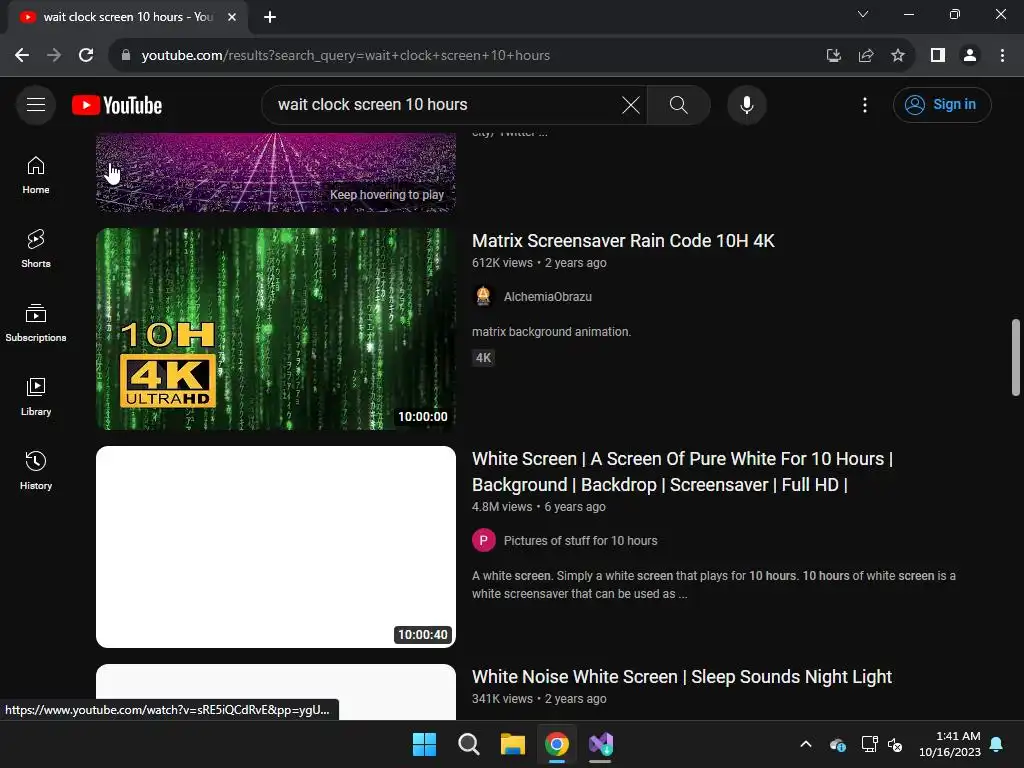Click the install app icon in the address bar
This screenshot has height=768, width=1024.
tap(833, 56)
